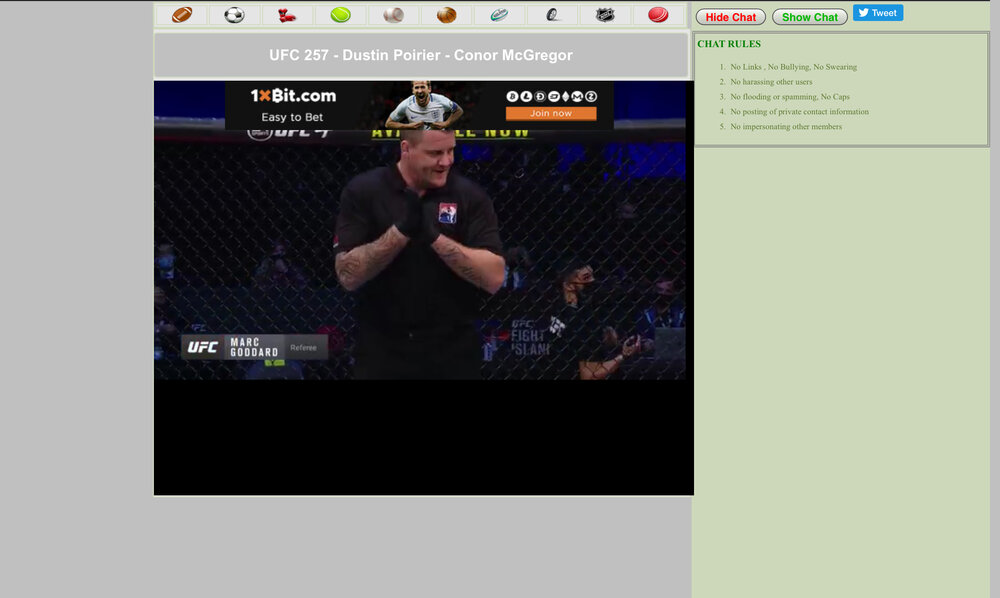This screenshot has width=1000, height=598.
Task: Click the referee video stream player
Action: 420,260
